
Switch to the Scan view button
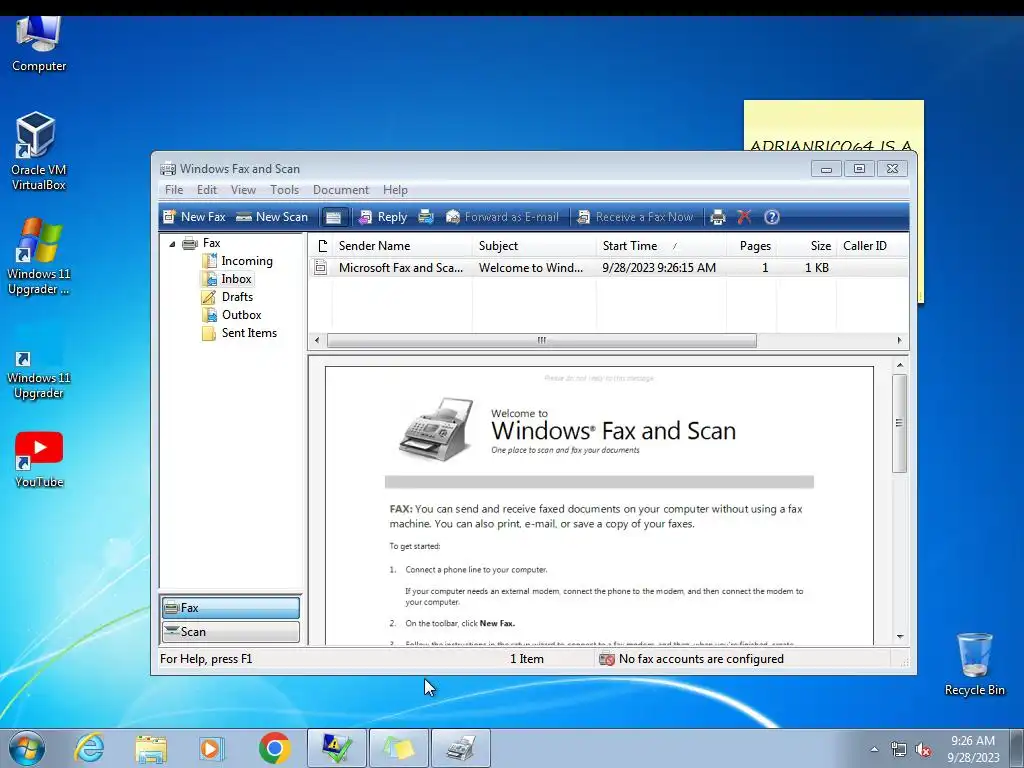231,632
